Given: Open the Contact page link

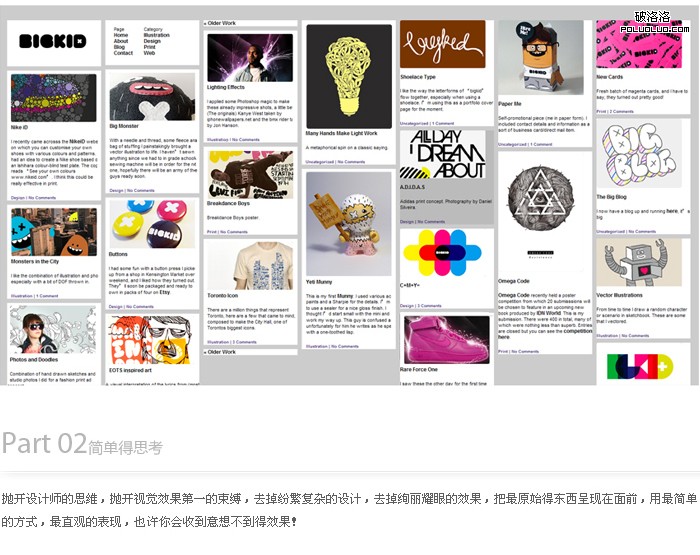Looking at the screenshot, I should tap(123, 53).
